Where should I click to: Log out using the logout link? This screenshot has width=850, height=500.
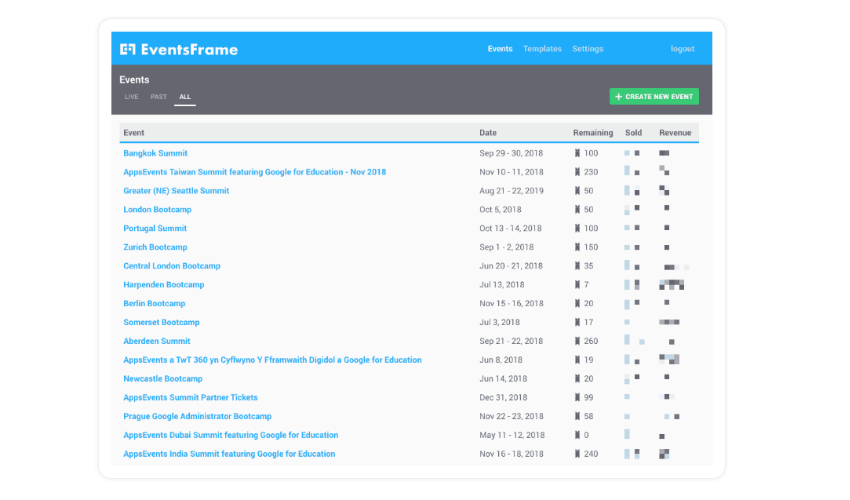click(x=682, y=49)
